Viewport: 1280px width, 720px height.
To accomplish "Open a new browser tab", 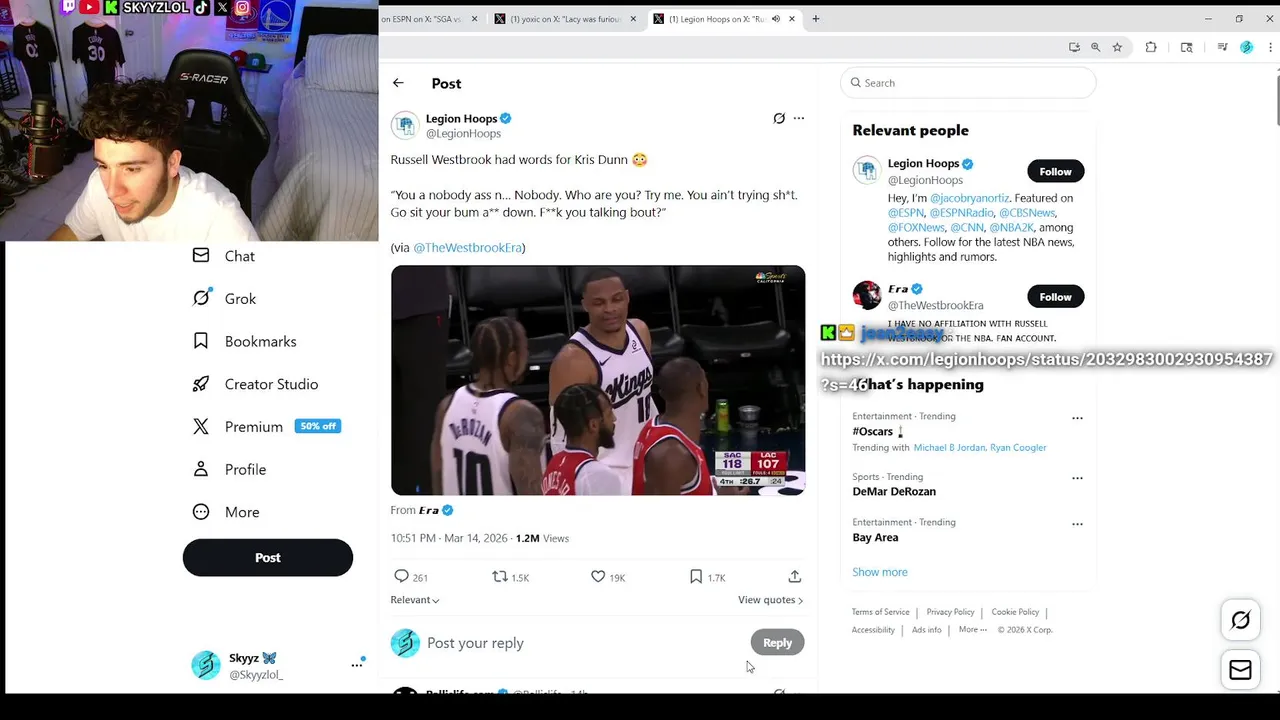I will pyautogui.click(x=816, y=19).
